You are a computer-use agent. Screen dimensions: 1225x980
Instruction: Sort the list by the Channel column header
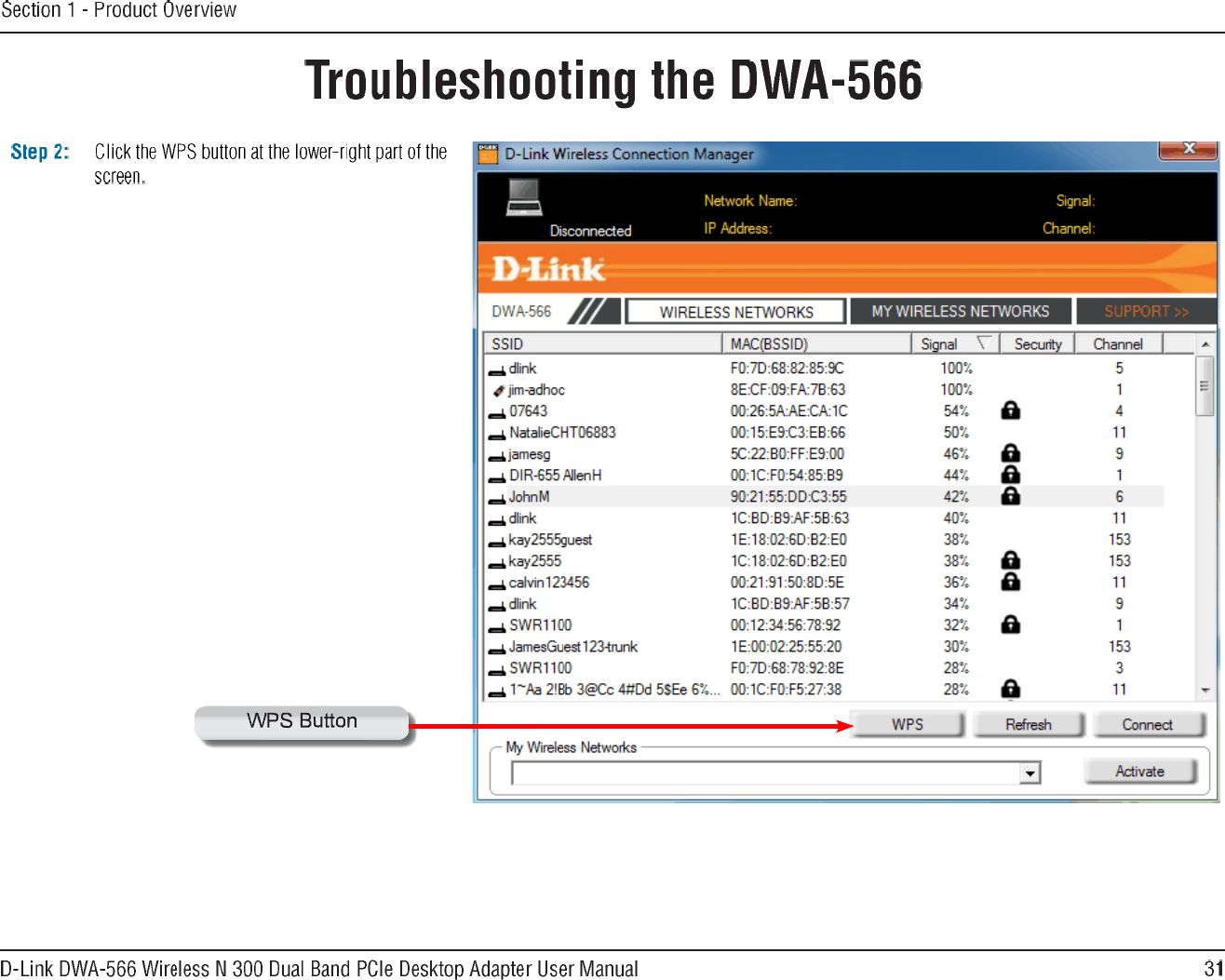click(x=1118, y=343)
